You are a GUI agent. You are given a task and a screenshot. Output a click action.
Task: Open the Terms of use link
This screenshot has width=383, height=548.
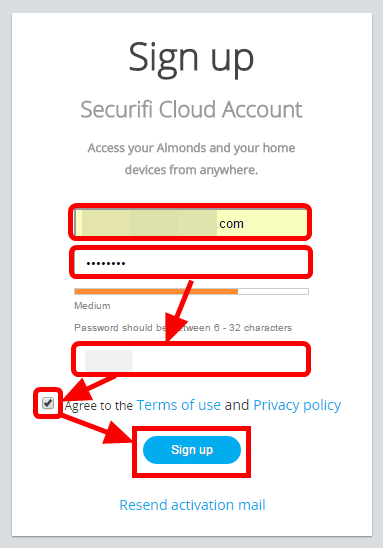[x=179, y=405]
